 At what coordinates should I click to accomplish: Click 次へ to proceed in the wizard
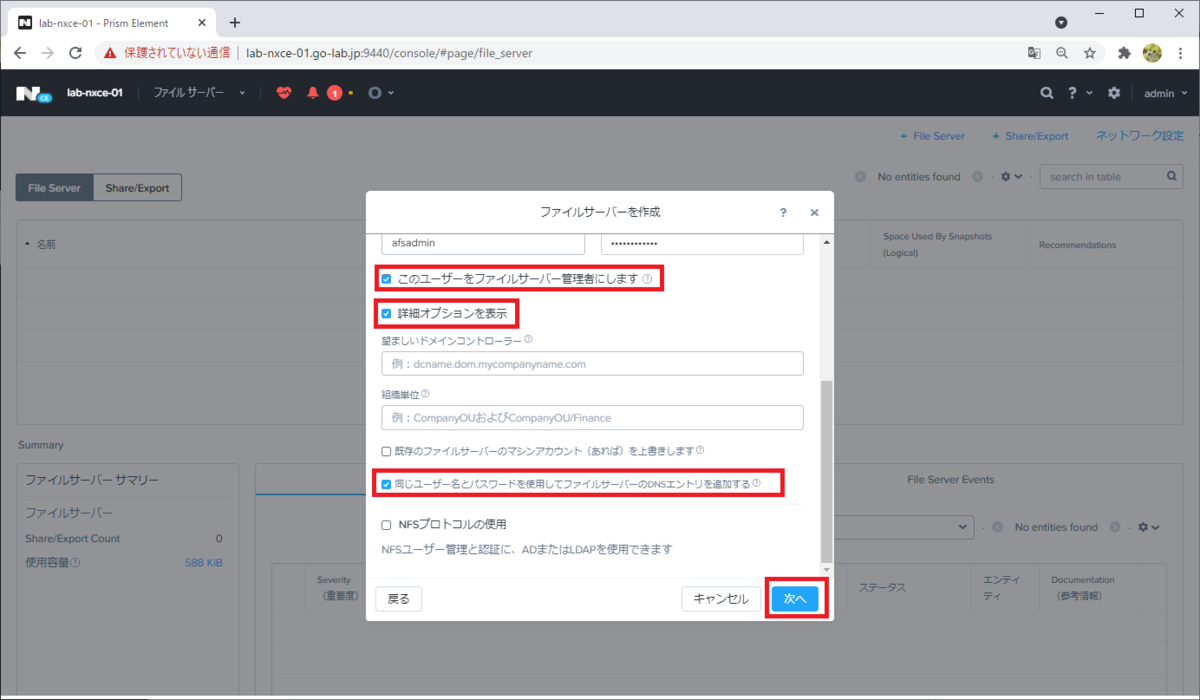pyautogui.click(x=795, y=597)
